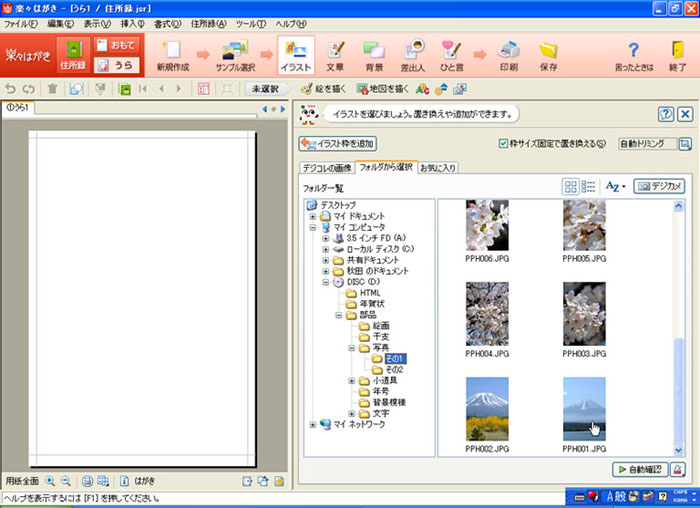The image size is (700, 508).
Task: Select the うら (back side) toggle
Action: (x=116, y=66)
